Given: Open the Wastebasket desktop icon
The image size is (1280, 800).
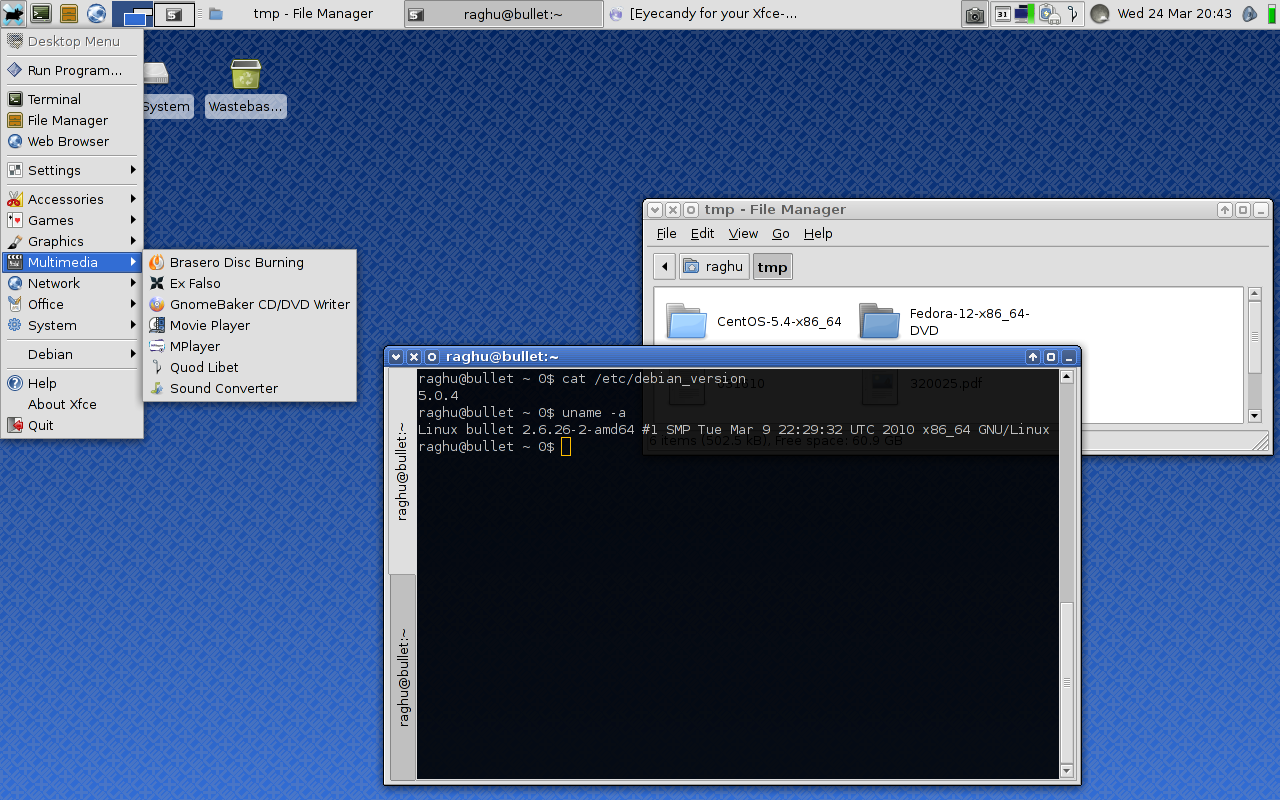Looking at the screenshot, I should pyautogui.click(x=246, y=88).
